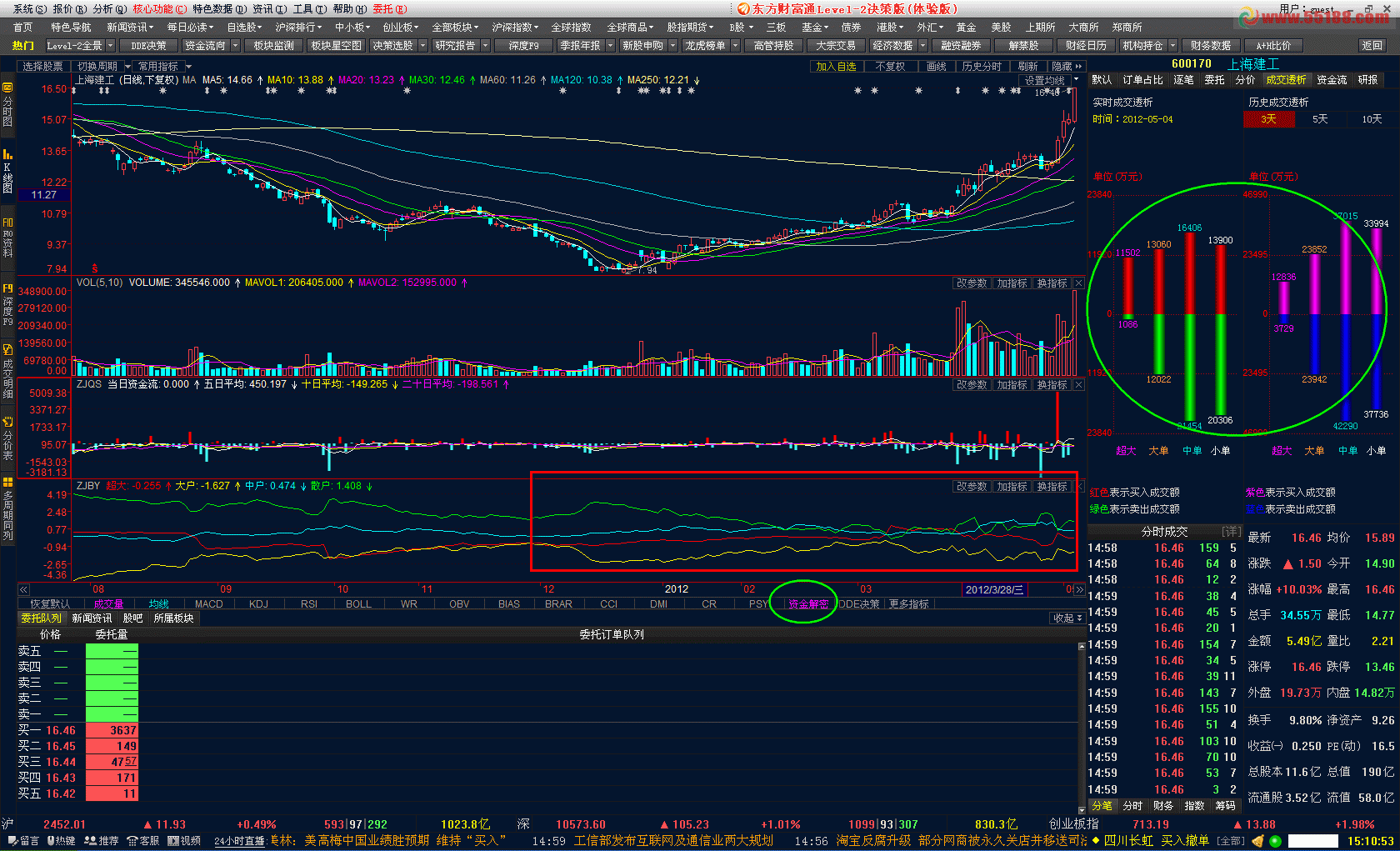Image resolution: width=1400 pixels, height=851 pixels.
Task: Switch to 筹码 view at bottom right
Action: [1226, 806]
